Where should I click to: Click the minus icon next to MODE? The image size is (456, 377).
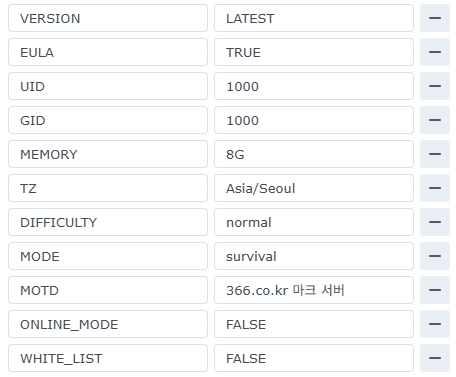[x=435, y=256]
